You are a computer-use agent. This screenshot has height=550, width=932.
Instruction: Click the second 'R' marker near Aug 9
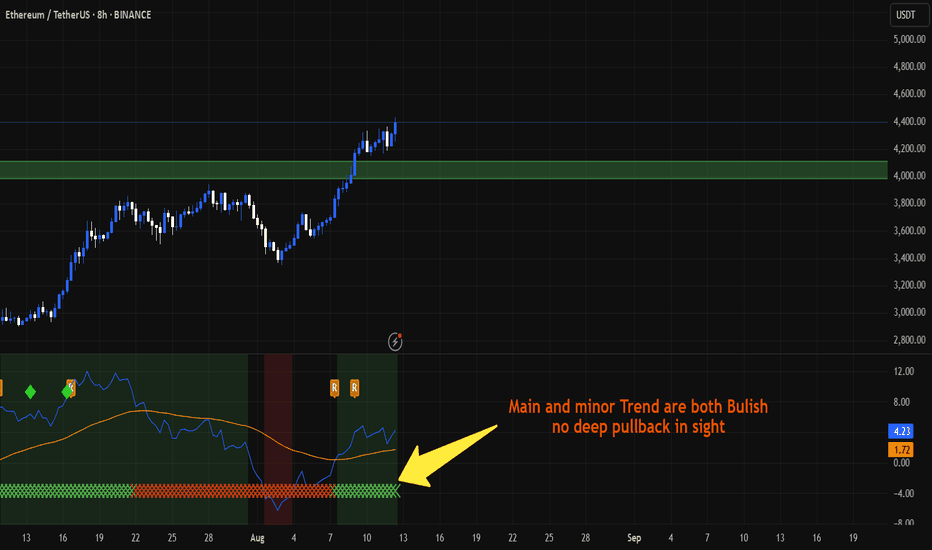(x=354, y=388)
